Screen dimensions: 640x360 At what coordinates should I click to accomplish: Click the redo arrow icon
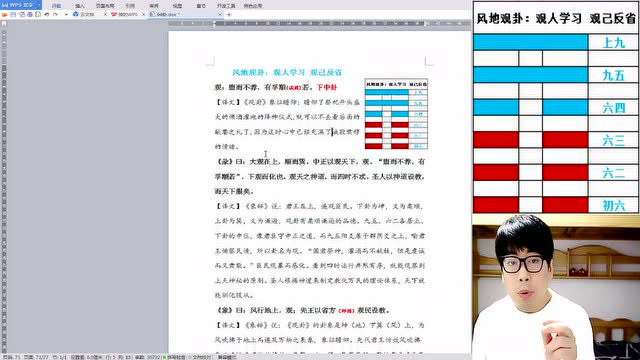coord(56,14)
